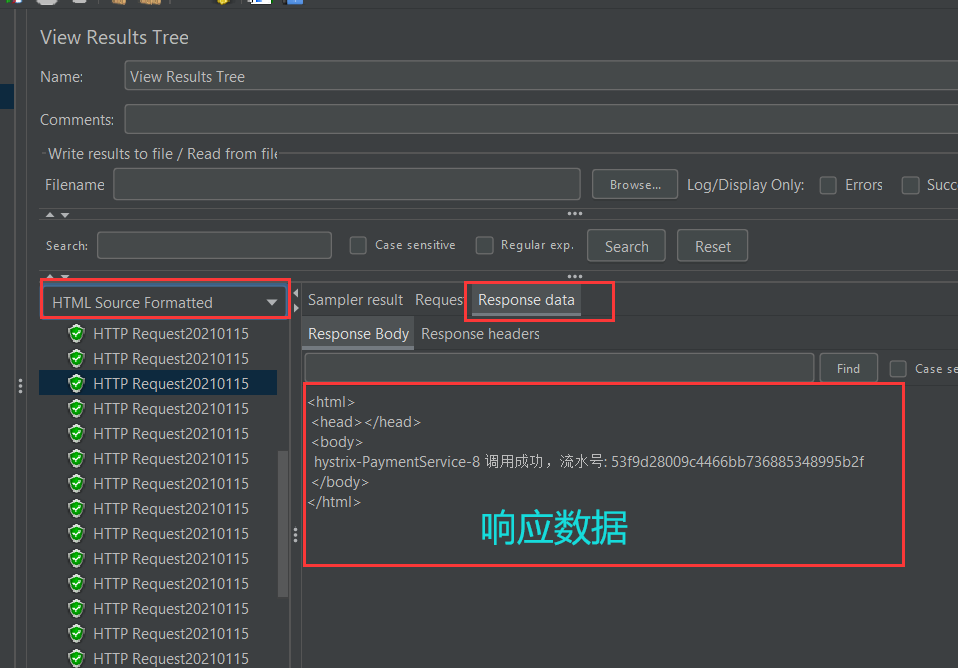Tick the Case sensitive checkbox near Search
This screenshot has height=668, width=958.
(358, 246)
